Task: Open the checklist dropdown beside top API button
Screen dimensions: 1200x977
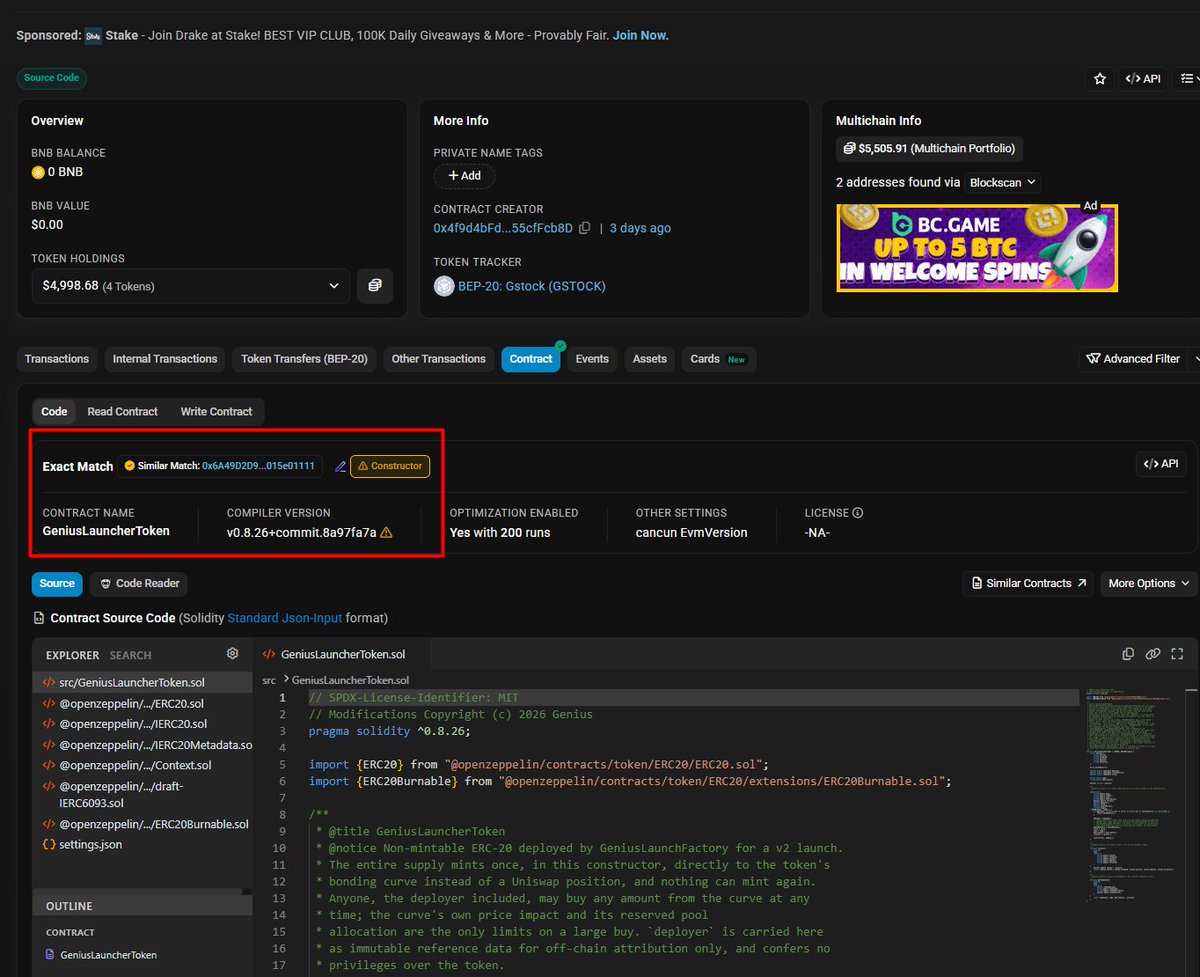Action: (x=1187, y=78)
